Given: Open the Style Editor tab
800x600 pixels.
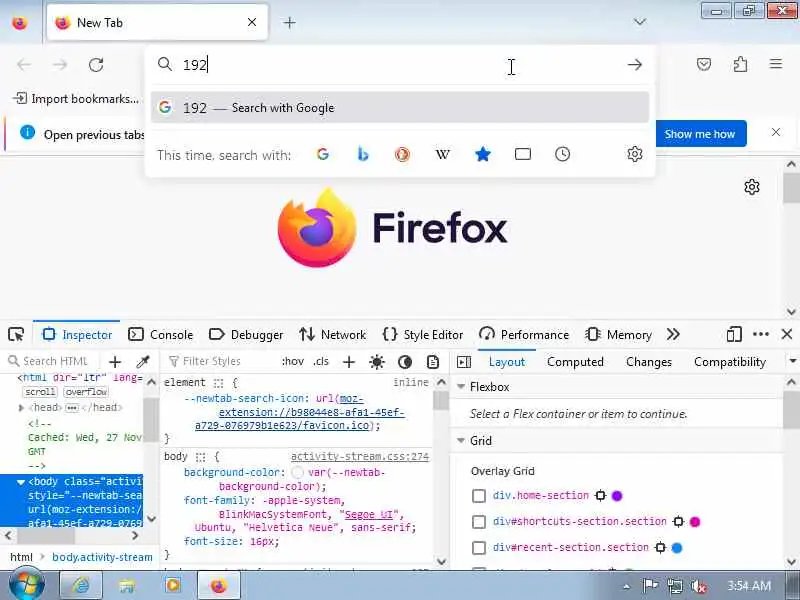Looking at the screenshot, I should (422, 335).
